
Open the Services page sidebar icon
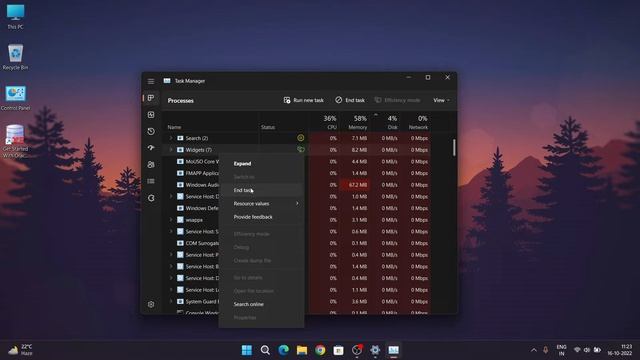point(151,198)
